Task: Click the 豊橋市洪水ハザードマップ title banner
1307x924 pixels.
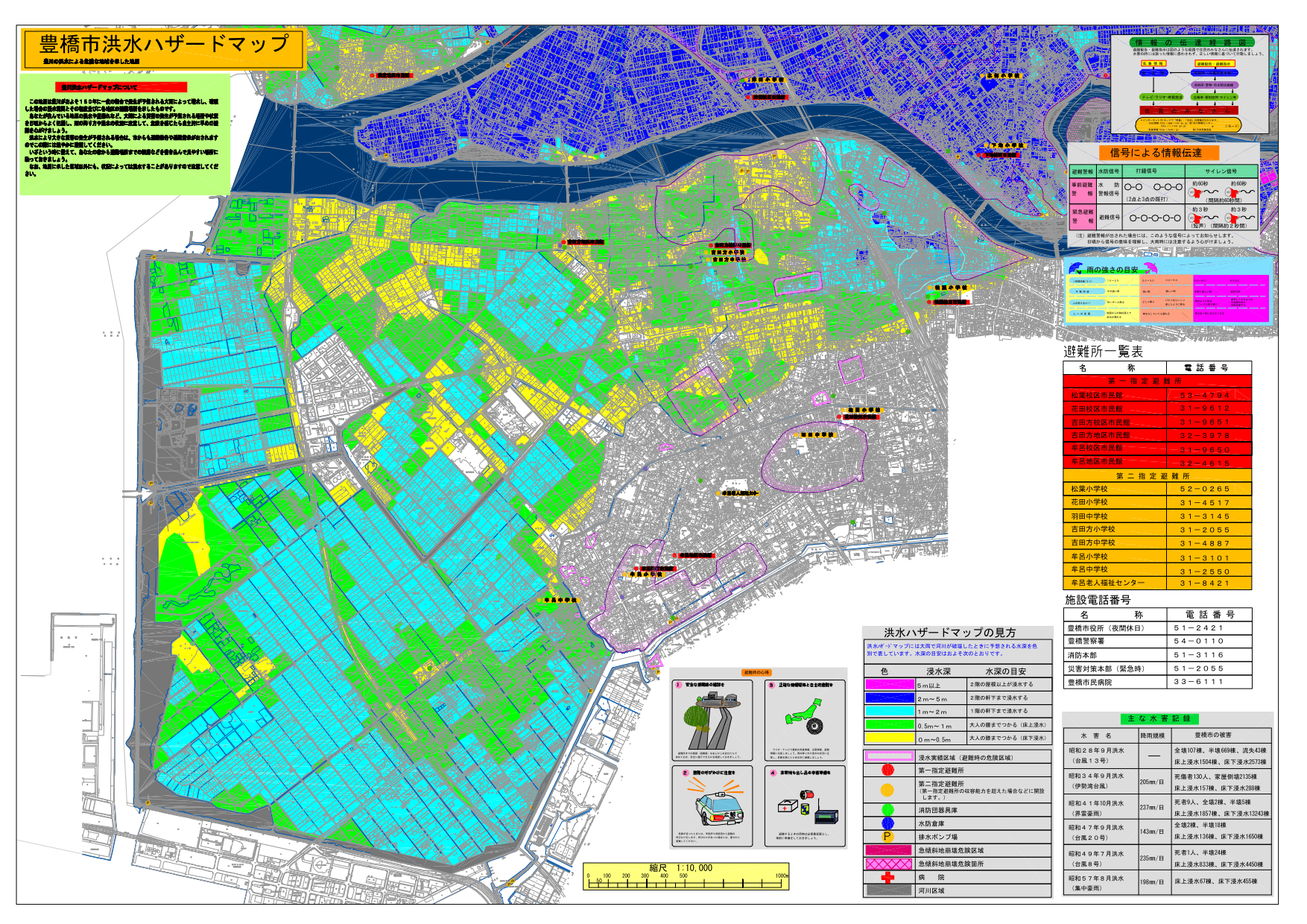Action: (162, 48)
